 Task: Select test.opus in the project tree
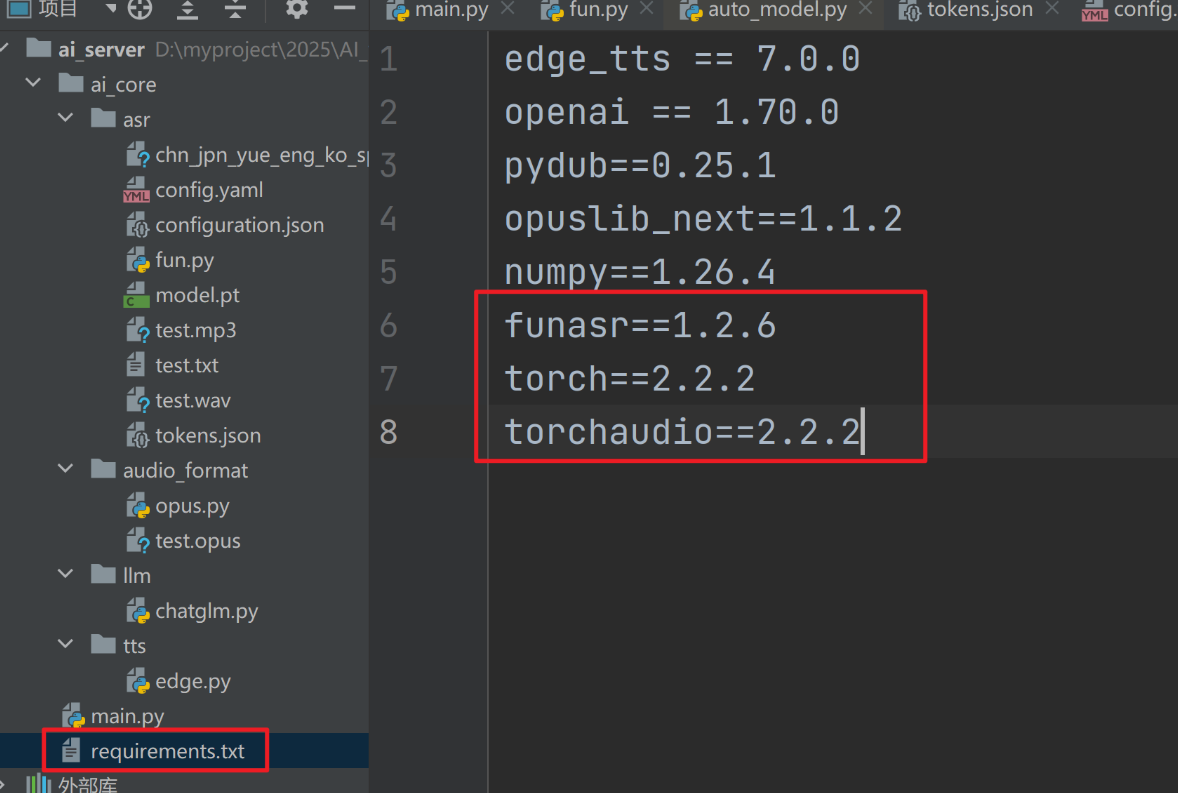click(198, 541)
